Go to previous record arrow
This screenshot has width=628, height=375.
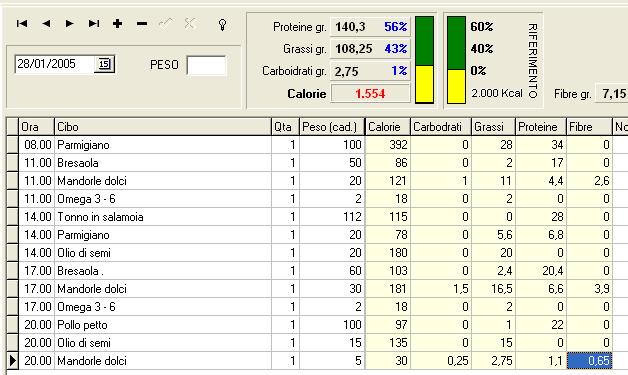coord(46,24)
